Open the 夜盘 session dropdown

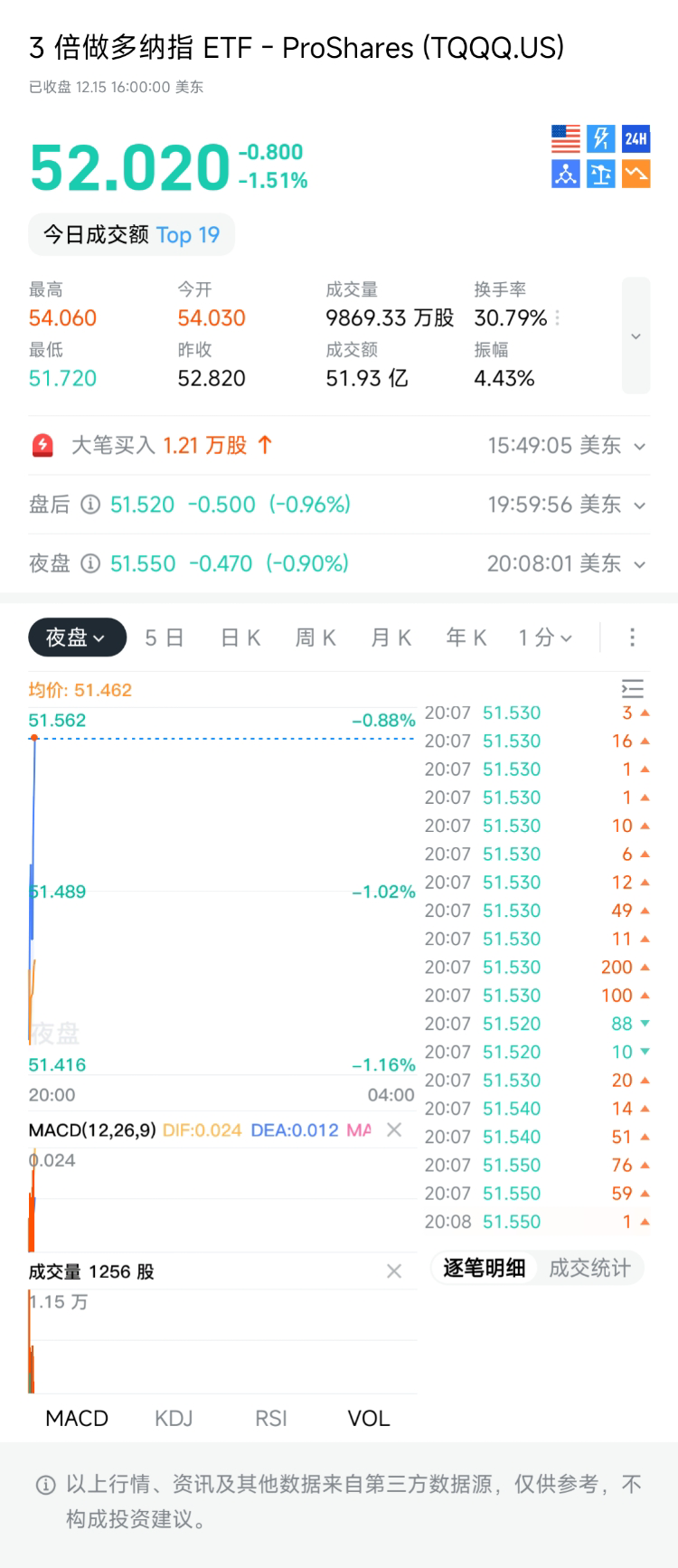click(76, 638)
